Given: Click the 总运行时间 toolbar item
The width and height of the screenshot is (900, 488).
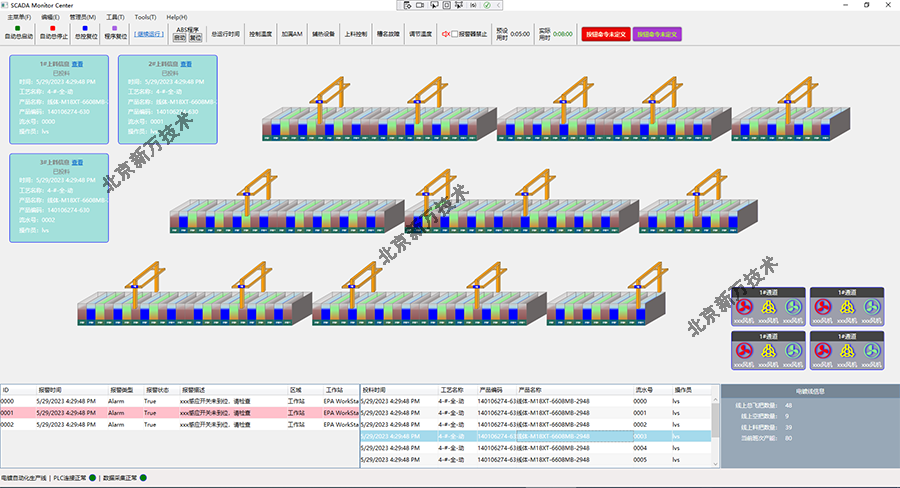Looking at the screenshot, I should coord(226,34).
